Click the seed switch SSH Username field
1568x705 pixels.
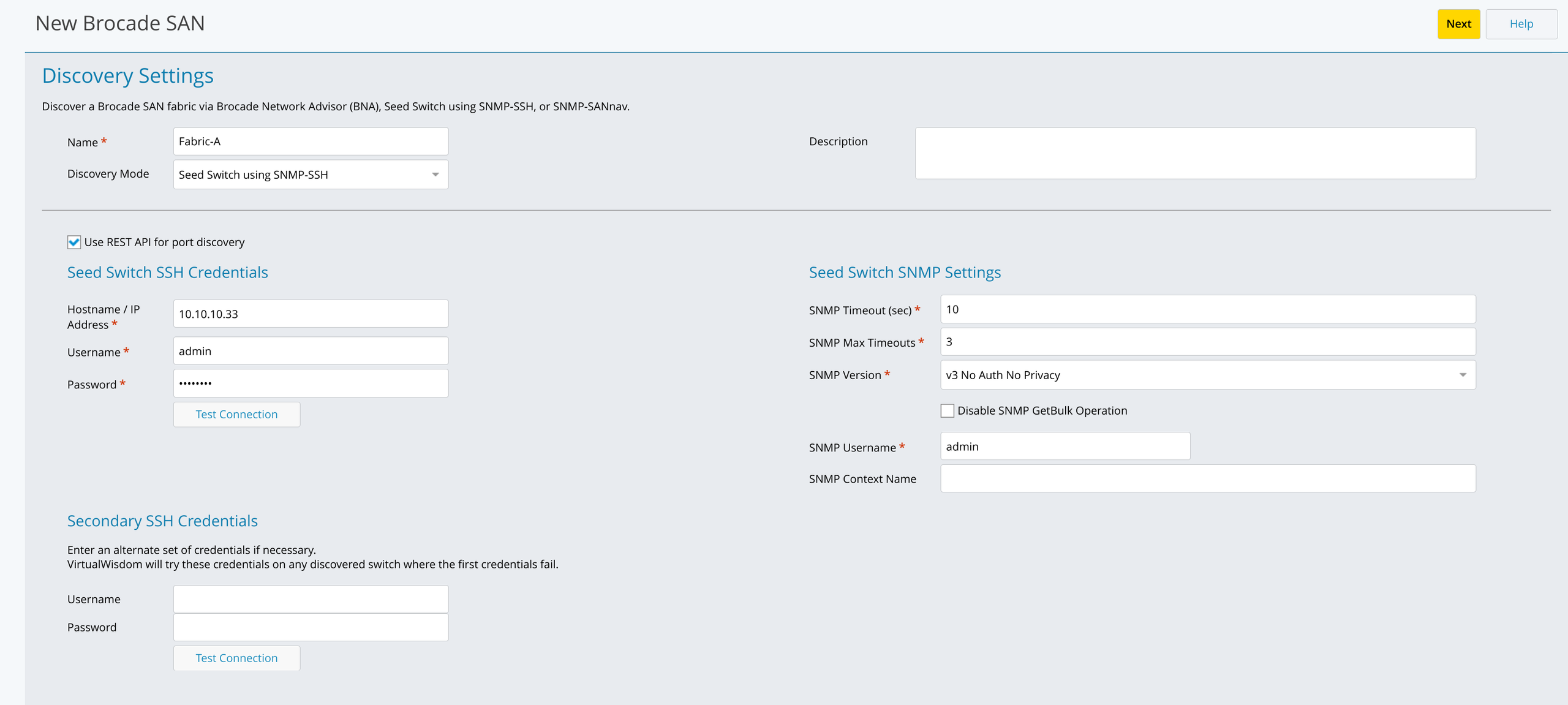[x=311, y=351]
